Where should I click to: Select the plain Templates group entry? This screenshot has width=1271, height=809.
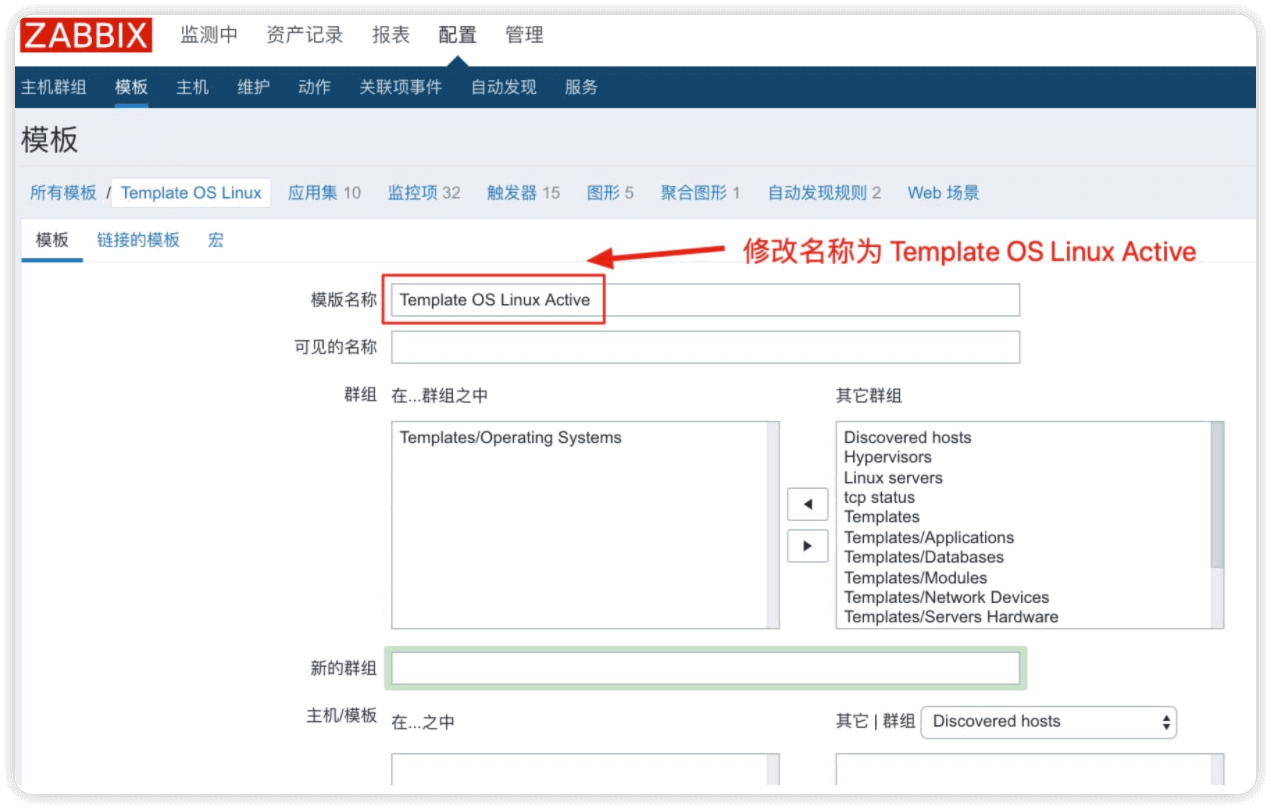[881, 517]
